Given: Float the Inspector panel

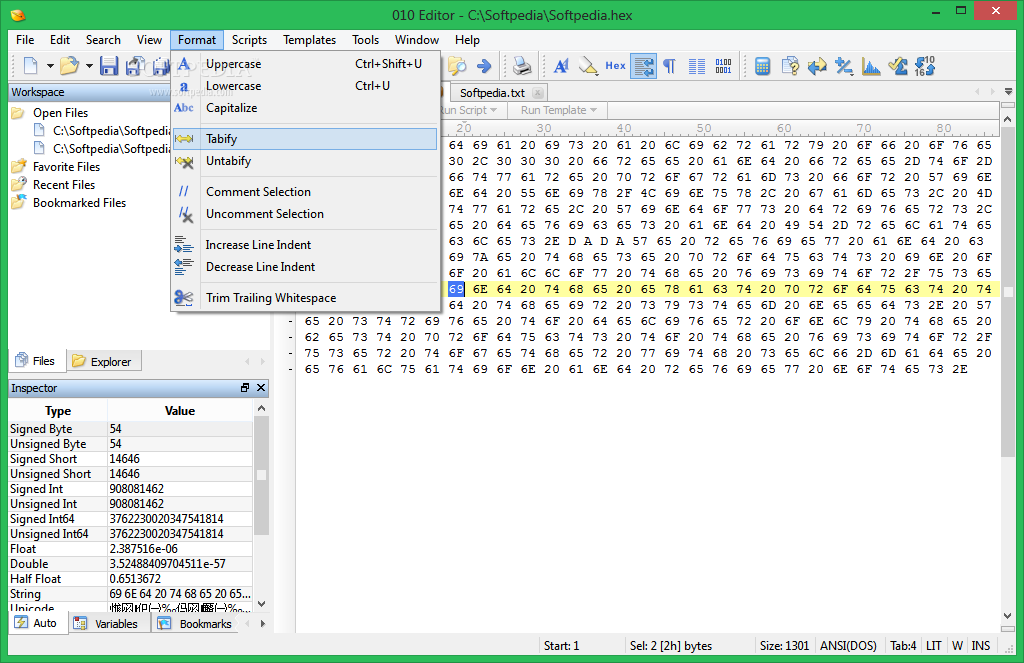Looking at the screenshot, I should (245, 387).
